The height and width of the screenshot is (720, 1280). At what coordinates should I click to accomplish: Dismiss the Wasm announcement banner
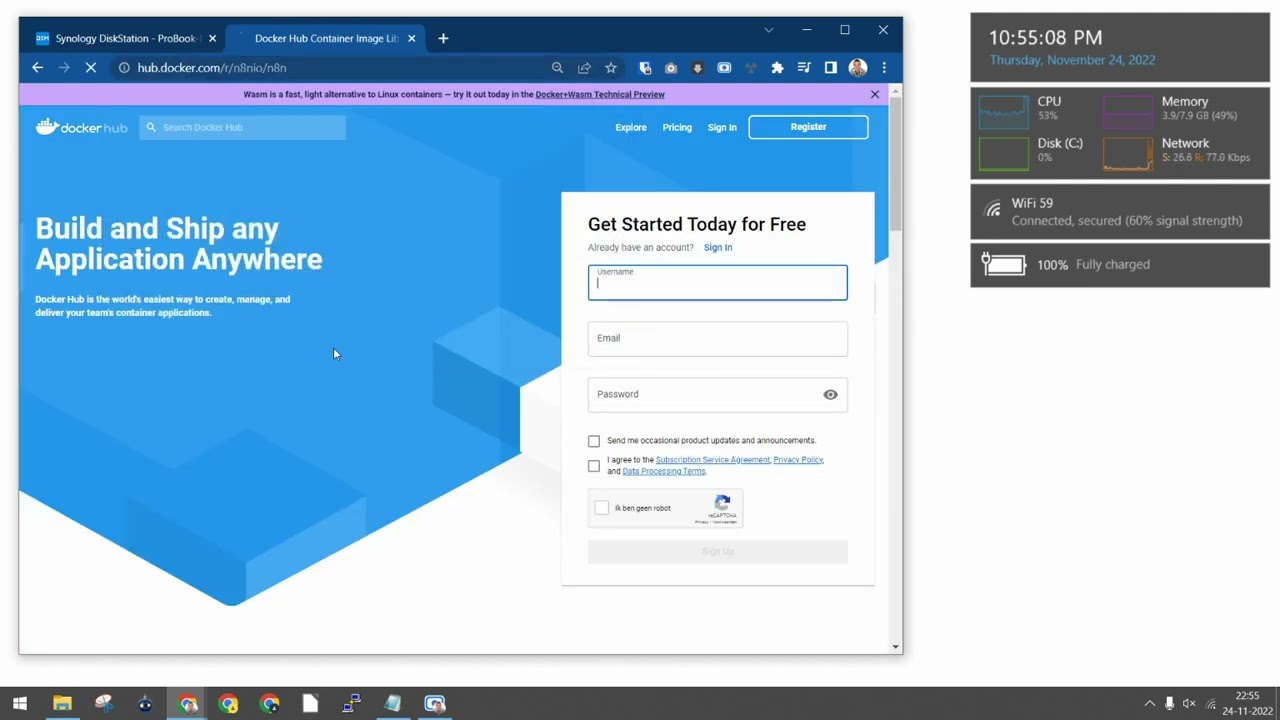tap(875, 94)
